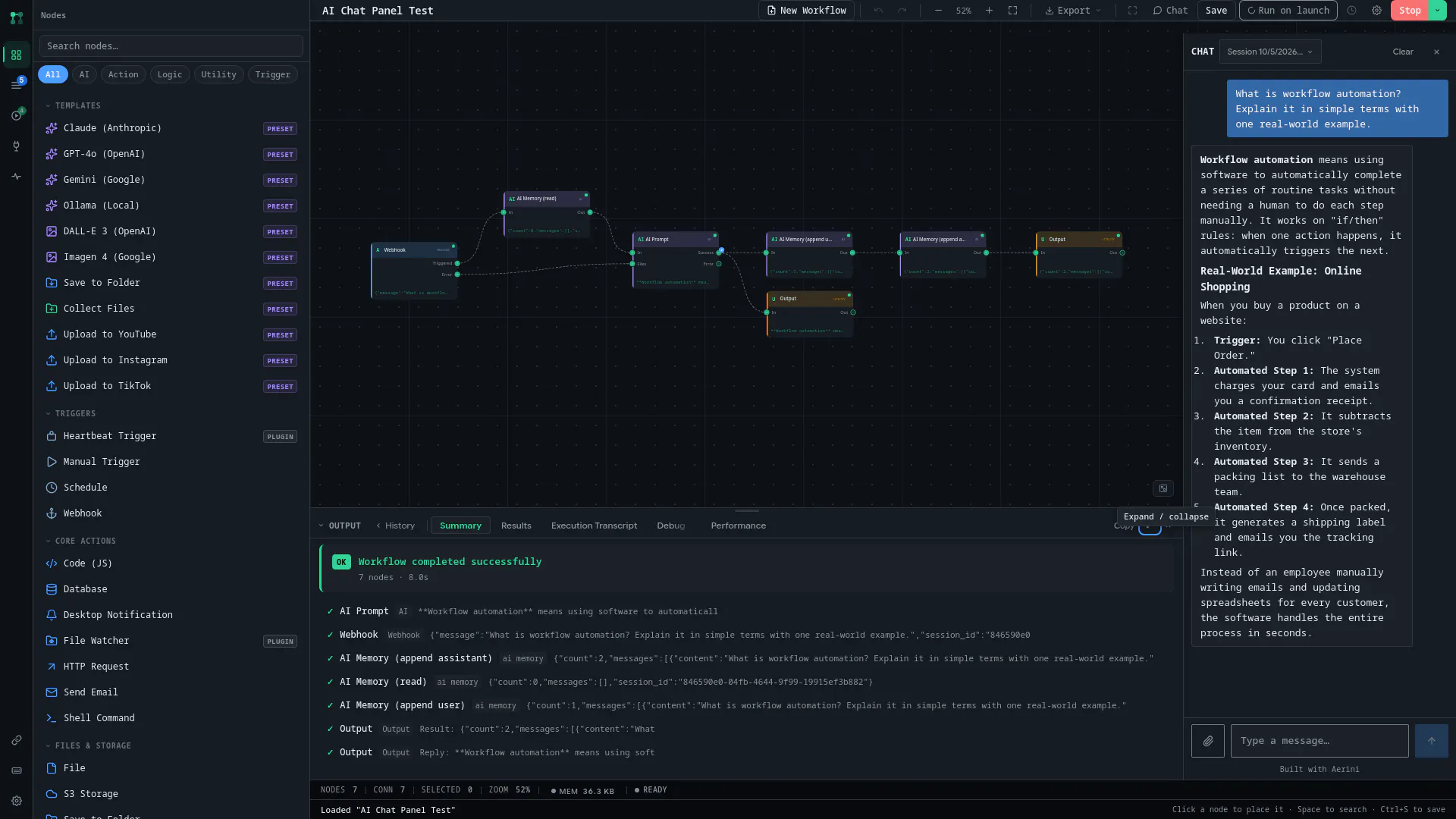
Task: Open the plug icon in left sidebar
Action: (16, 146)
